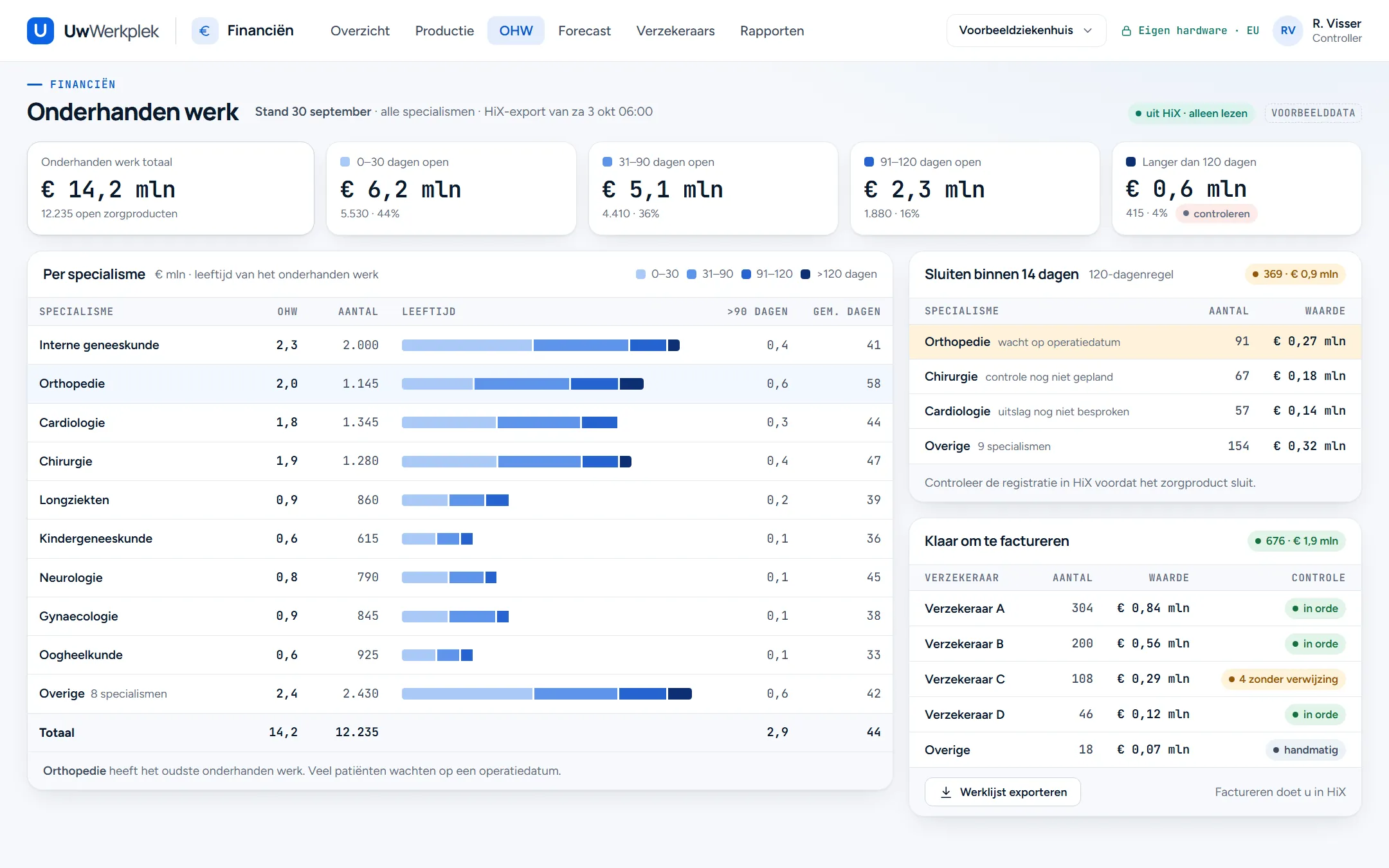The height and width of the screenshot is (868, 1389).
Task: Select the Productie tab
Action: pyautogui.click(x=444, y=31)
